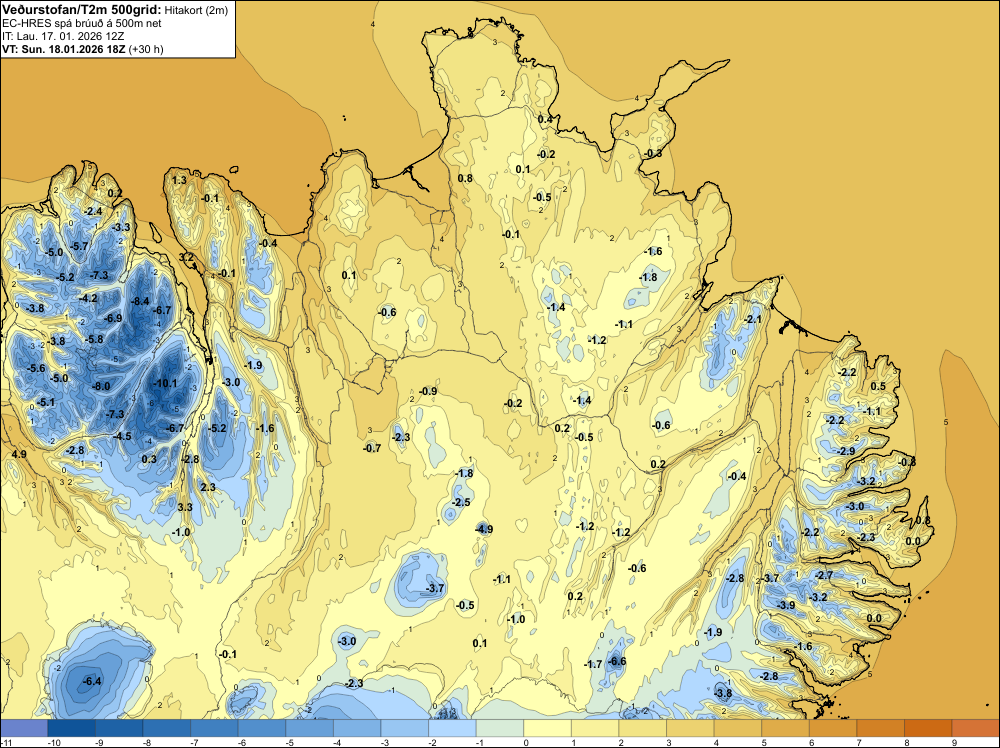Screen dimensions: 1000x748
Task: Click the legend color band between -2 and -1
Action: (452, 728)
